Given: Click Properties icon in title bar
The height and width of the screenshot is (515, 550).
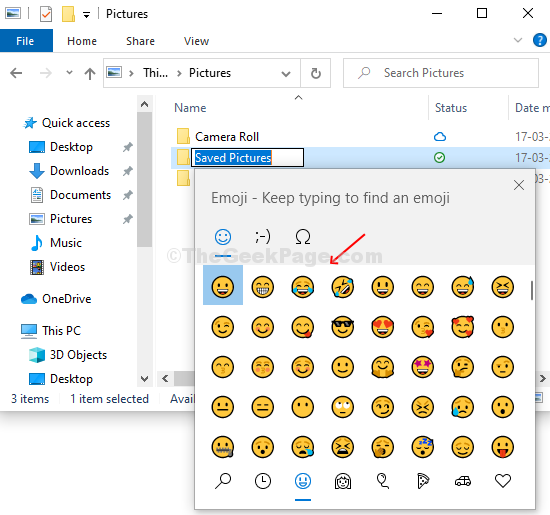Looking at the screenshot, I should [x=46, y=14].
